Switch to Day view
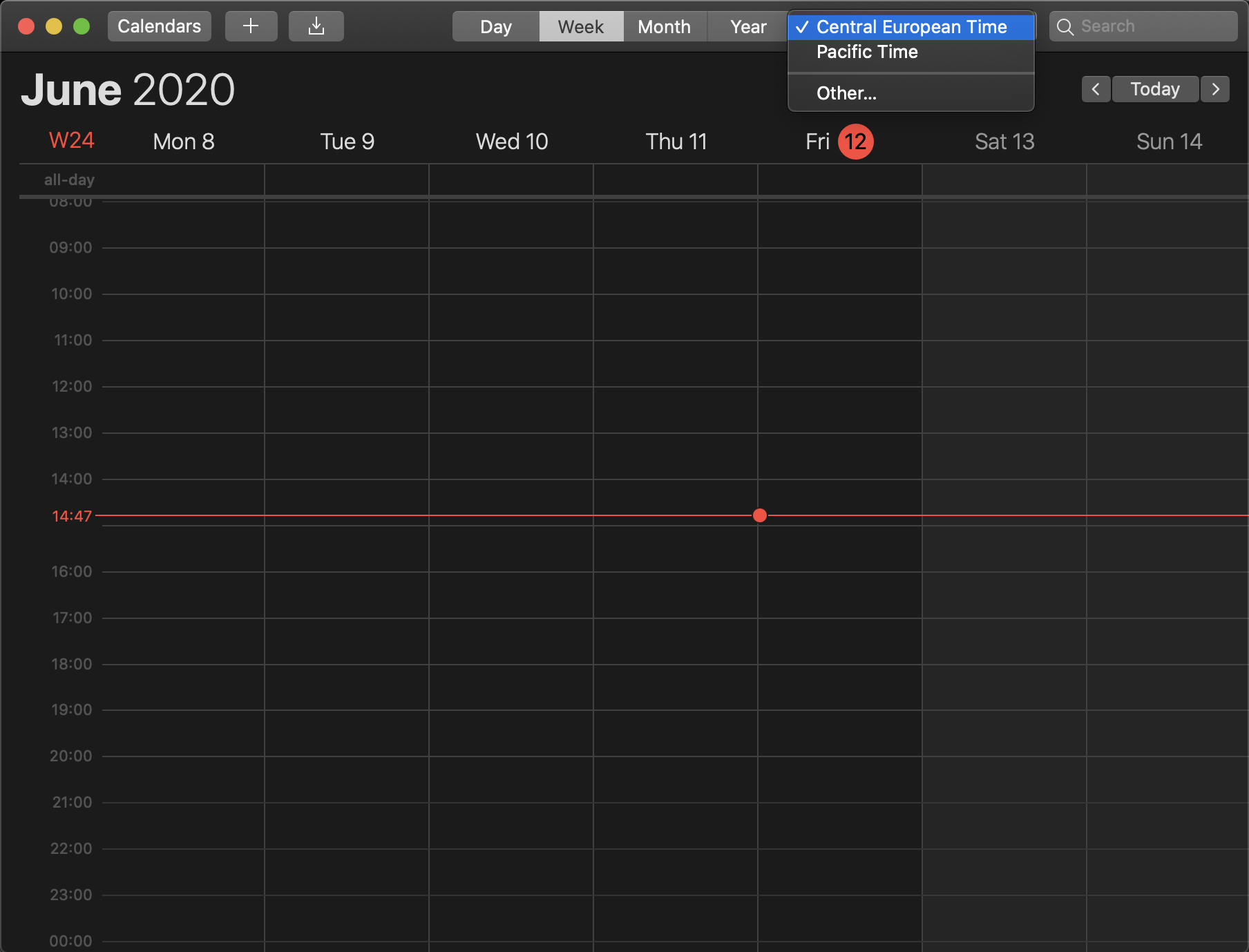Viewport: 1249px width, 952px height. pos(495,27)
